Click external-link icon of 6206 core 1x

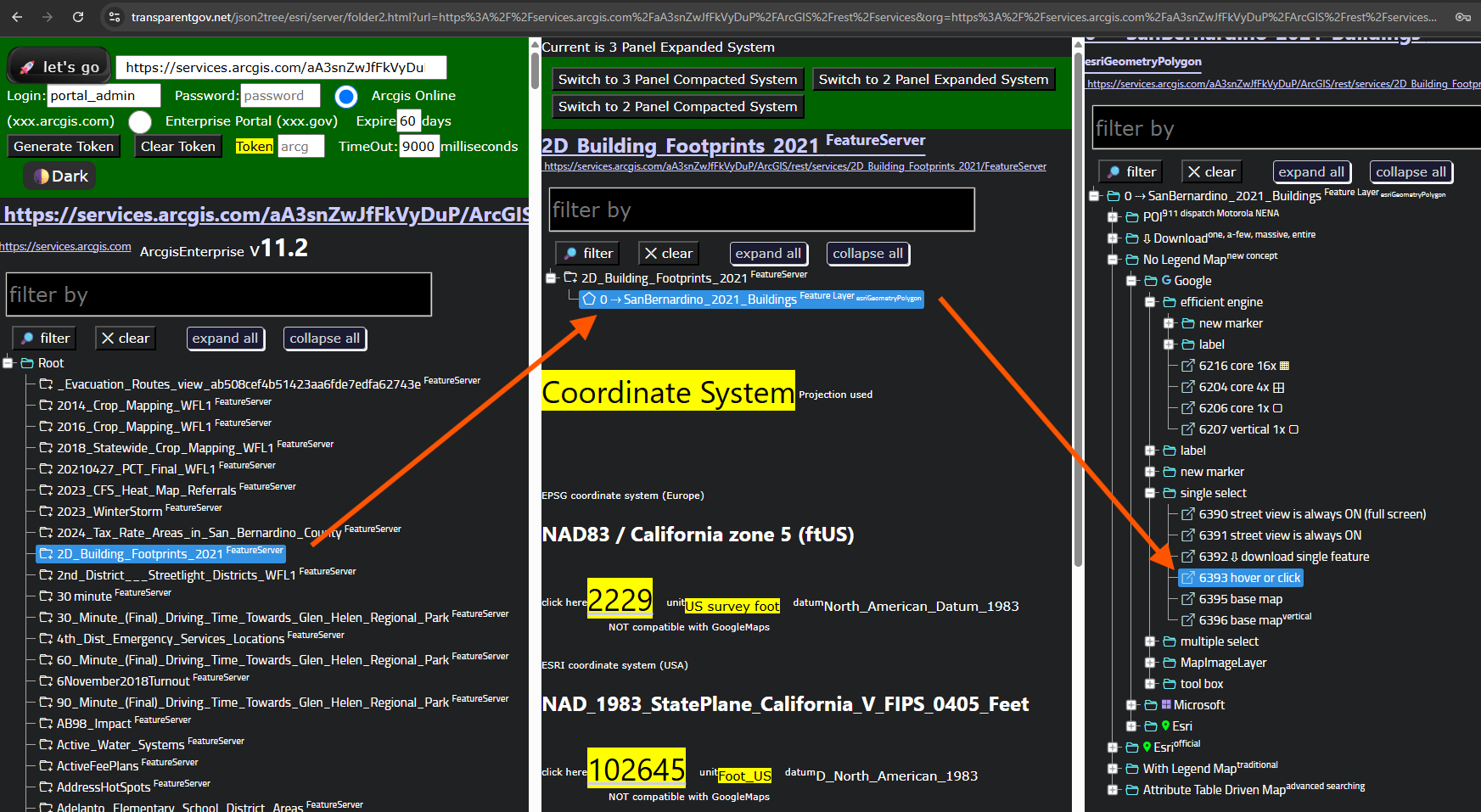tap(1188, 408)
